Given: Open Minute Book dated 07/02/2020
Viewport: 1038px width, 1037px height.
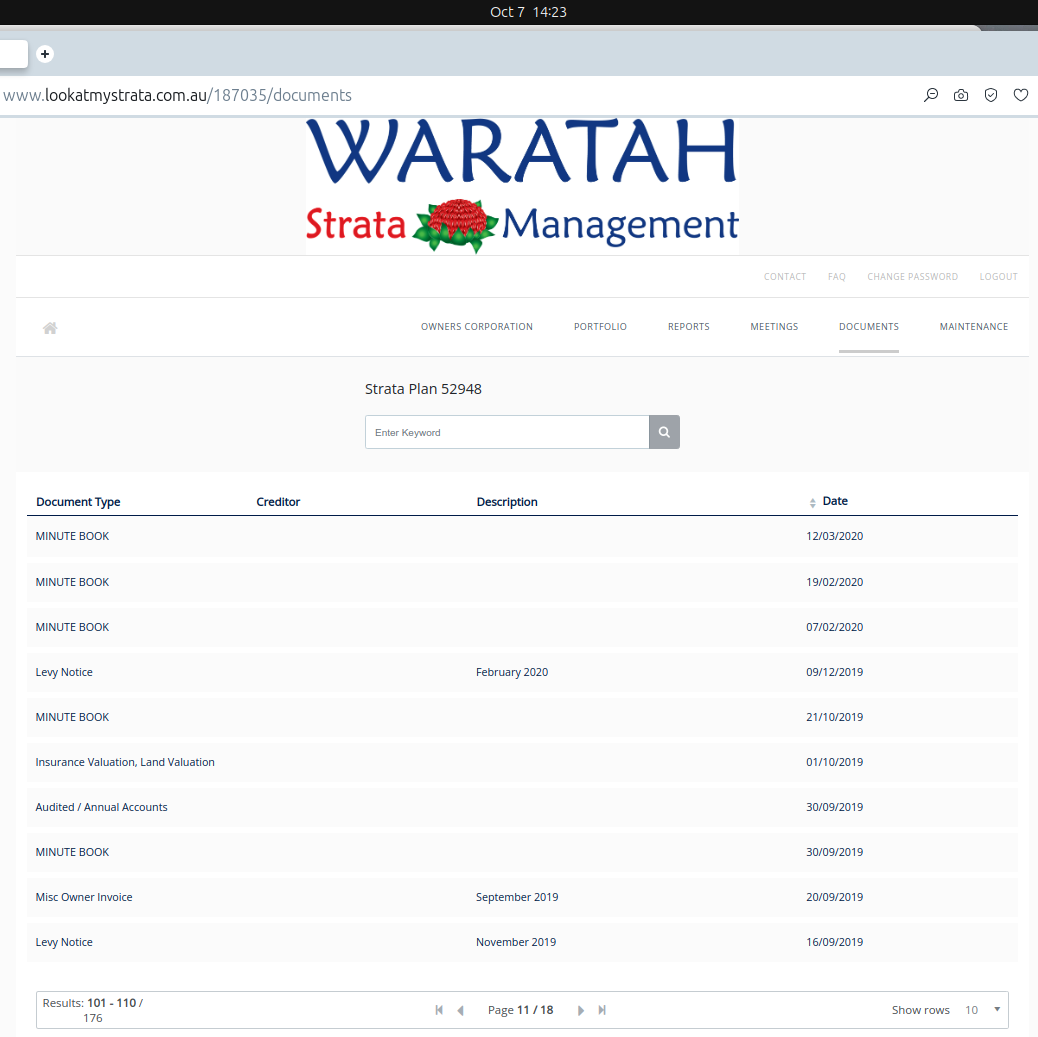Looking at the screenshot, I should tap(522, 627).
